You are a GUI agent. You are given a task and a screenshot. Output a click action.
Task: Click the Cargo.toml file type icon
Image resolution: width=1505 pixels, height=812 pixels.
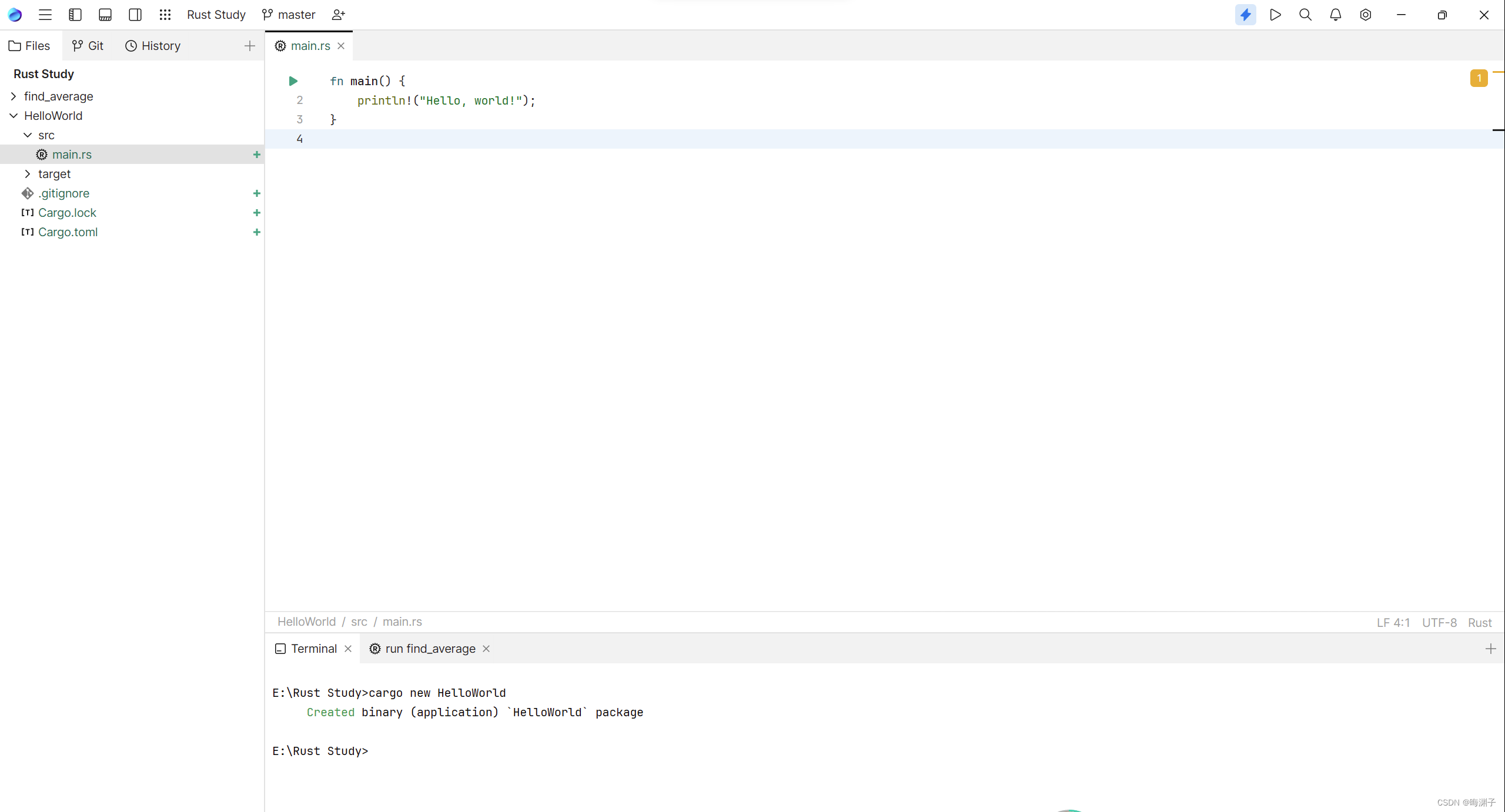point(28,232)
